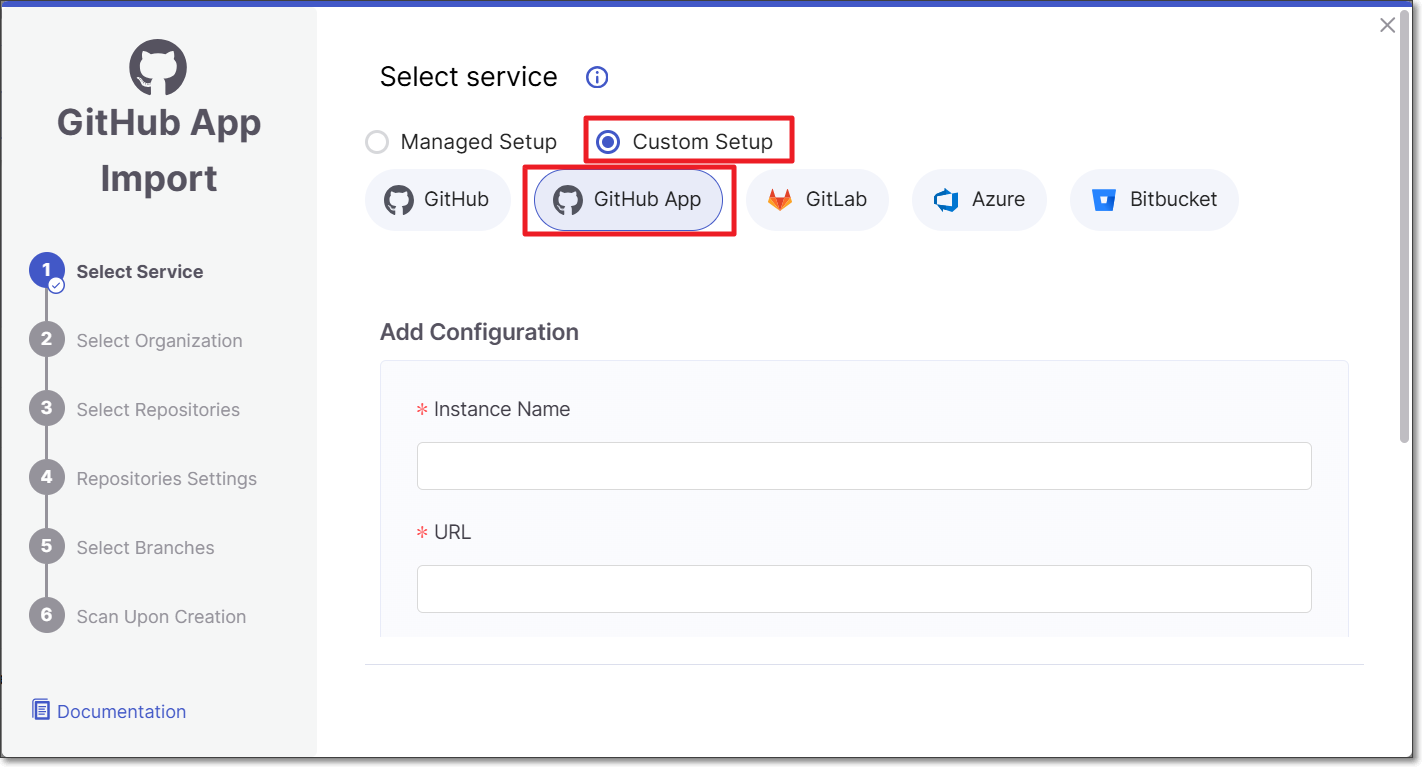Go to step 1 Select Service
Viewport: 1422px width, 767px height.
[x=117, y=272]
